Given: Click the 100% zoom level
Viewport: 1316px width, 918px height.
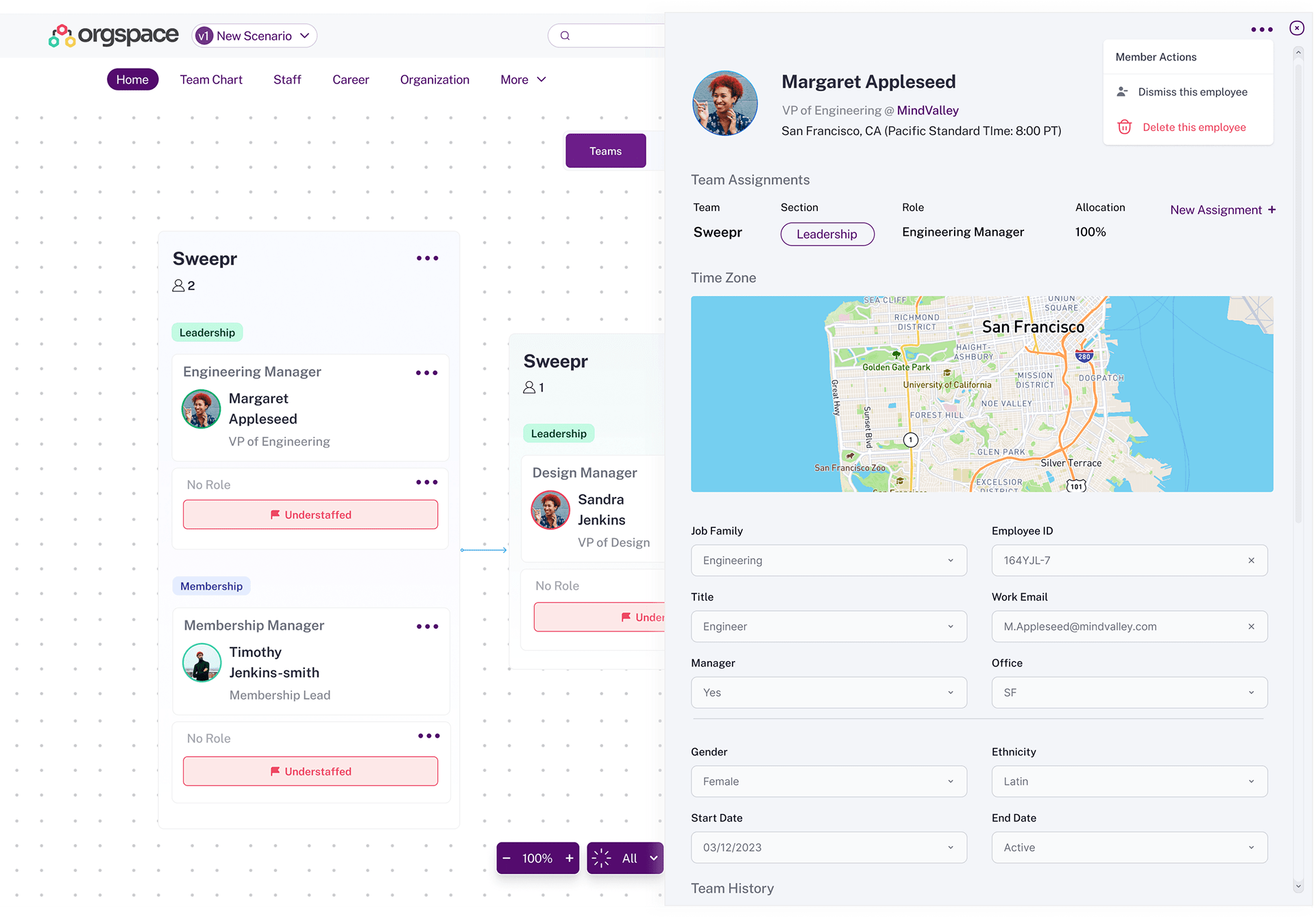Looking at the screenshot, I should pos(537,858).
